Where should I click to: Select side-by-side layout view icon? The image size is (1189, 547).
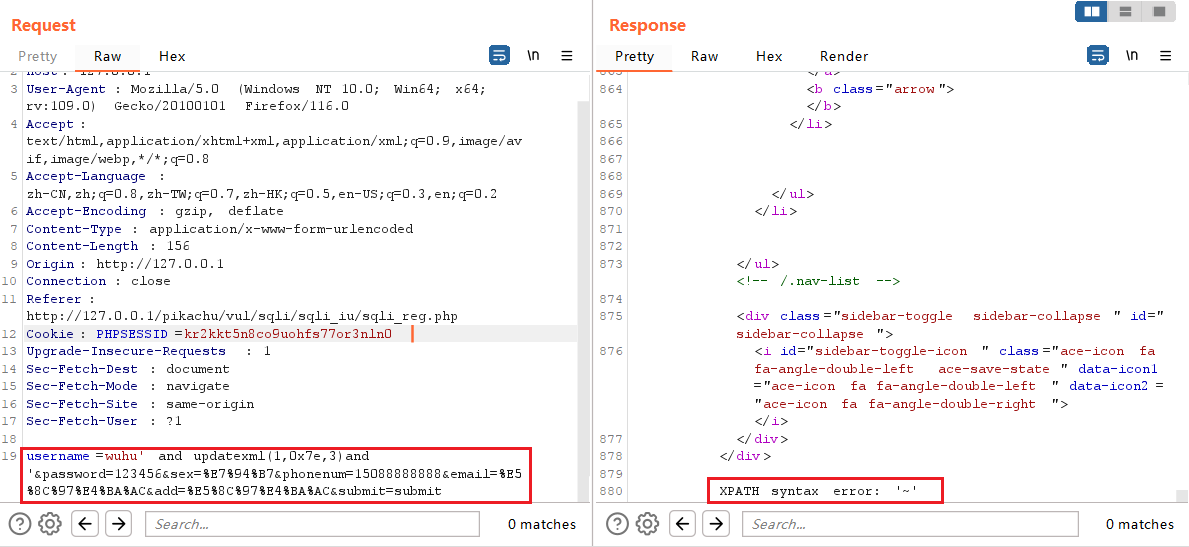tap(1091, 11)
